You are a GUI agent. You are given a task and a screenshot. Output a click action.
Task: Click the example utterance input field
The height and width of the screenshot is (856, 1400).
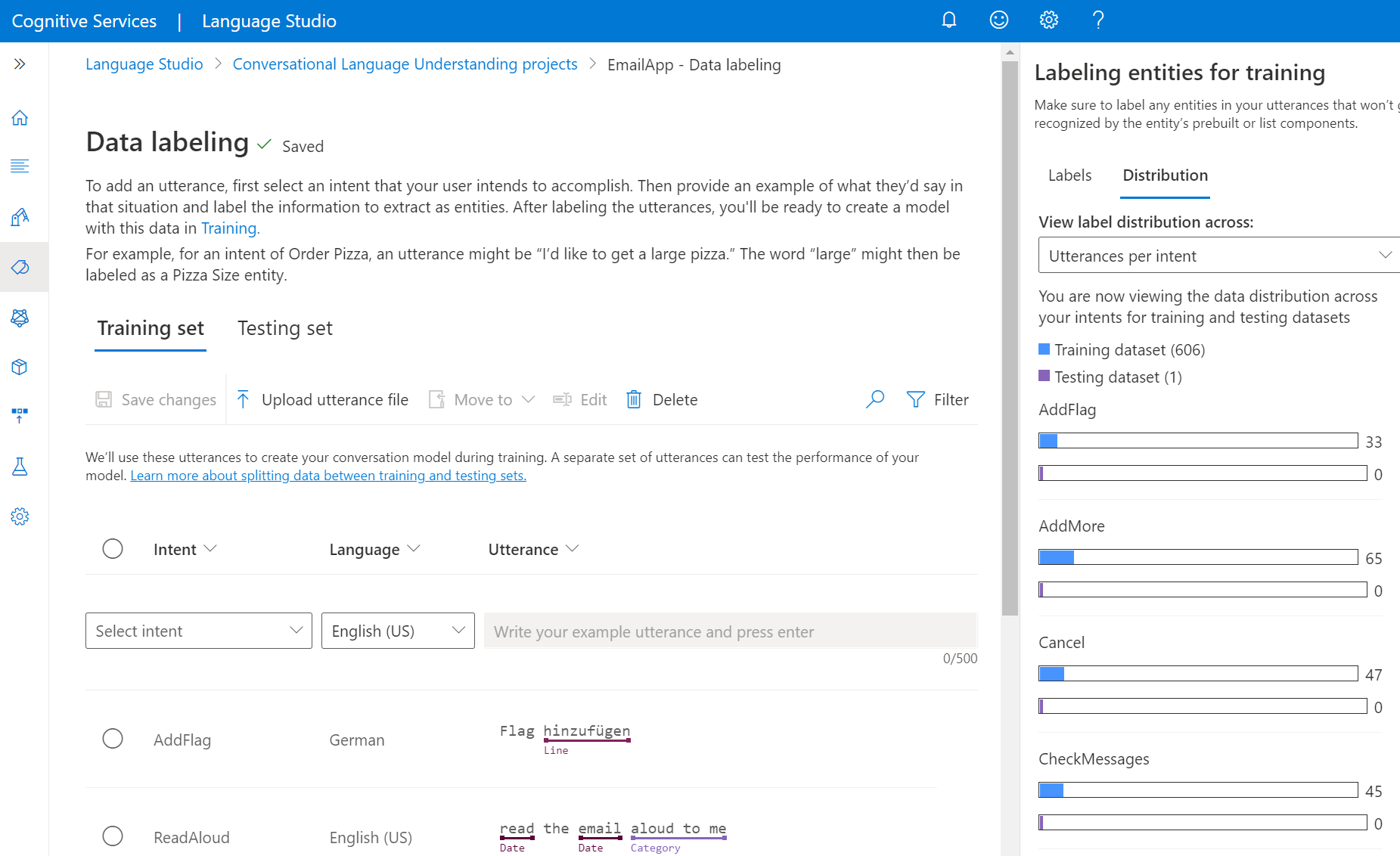tap(731, 631)
